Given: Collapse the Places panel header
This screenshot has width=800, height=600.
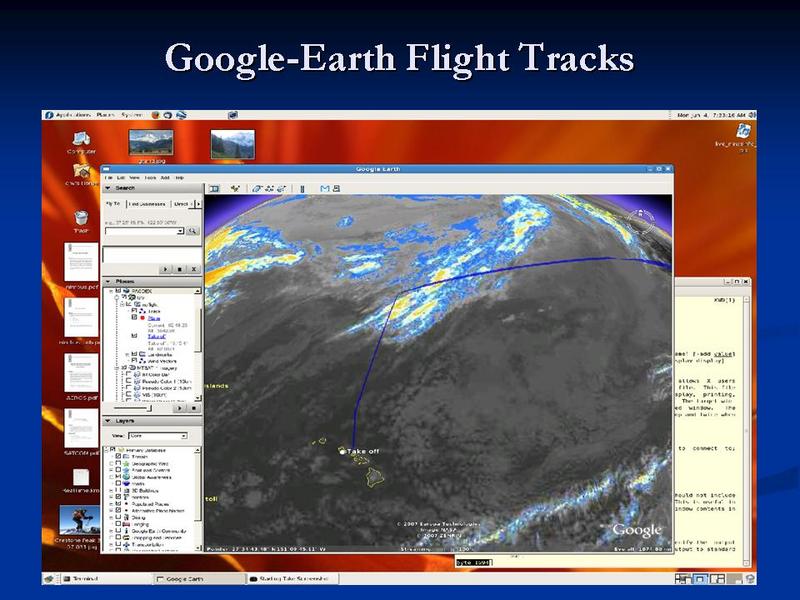Looking at the screenshot, I should 152,282.
